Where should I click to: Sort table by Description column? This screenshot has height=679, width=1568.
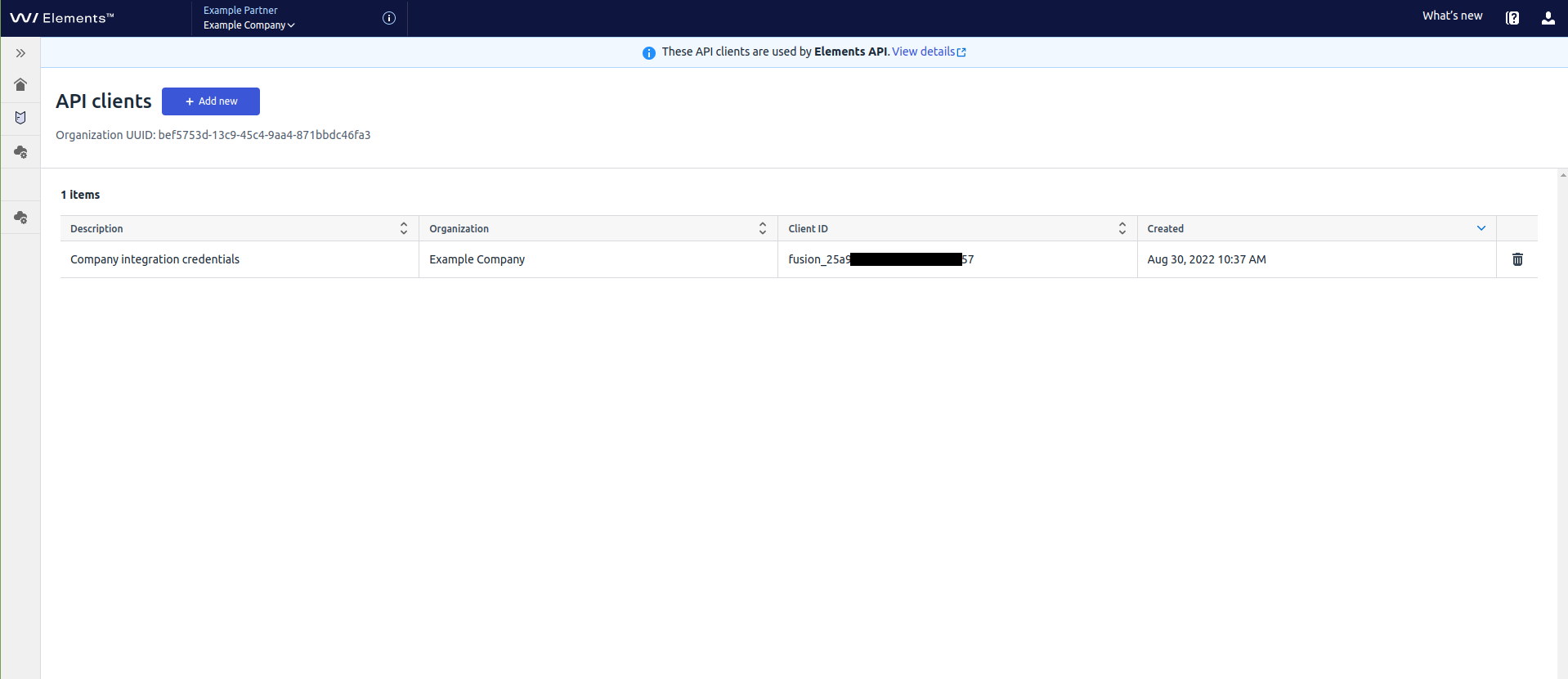point(403,228)
